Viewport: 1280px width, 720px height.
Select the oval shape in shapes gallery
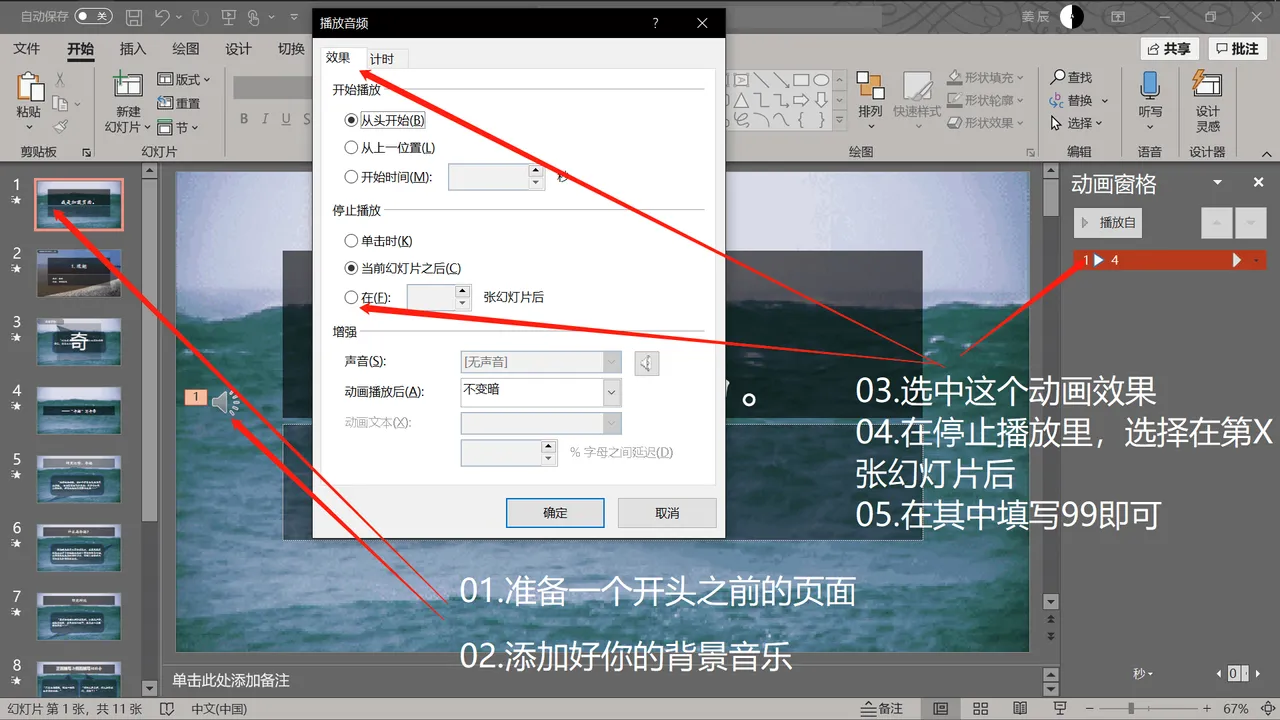click(x=821, y=80)
